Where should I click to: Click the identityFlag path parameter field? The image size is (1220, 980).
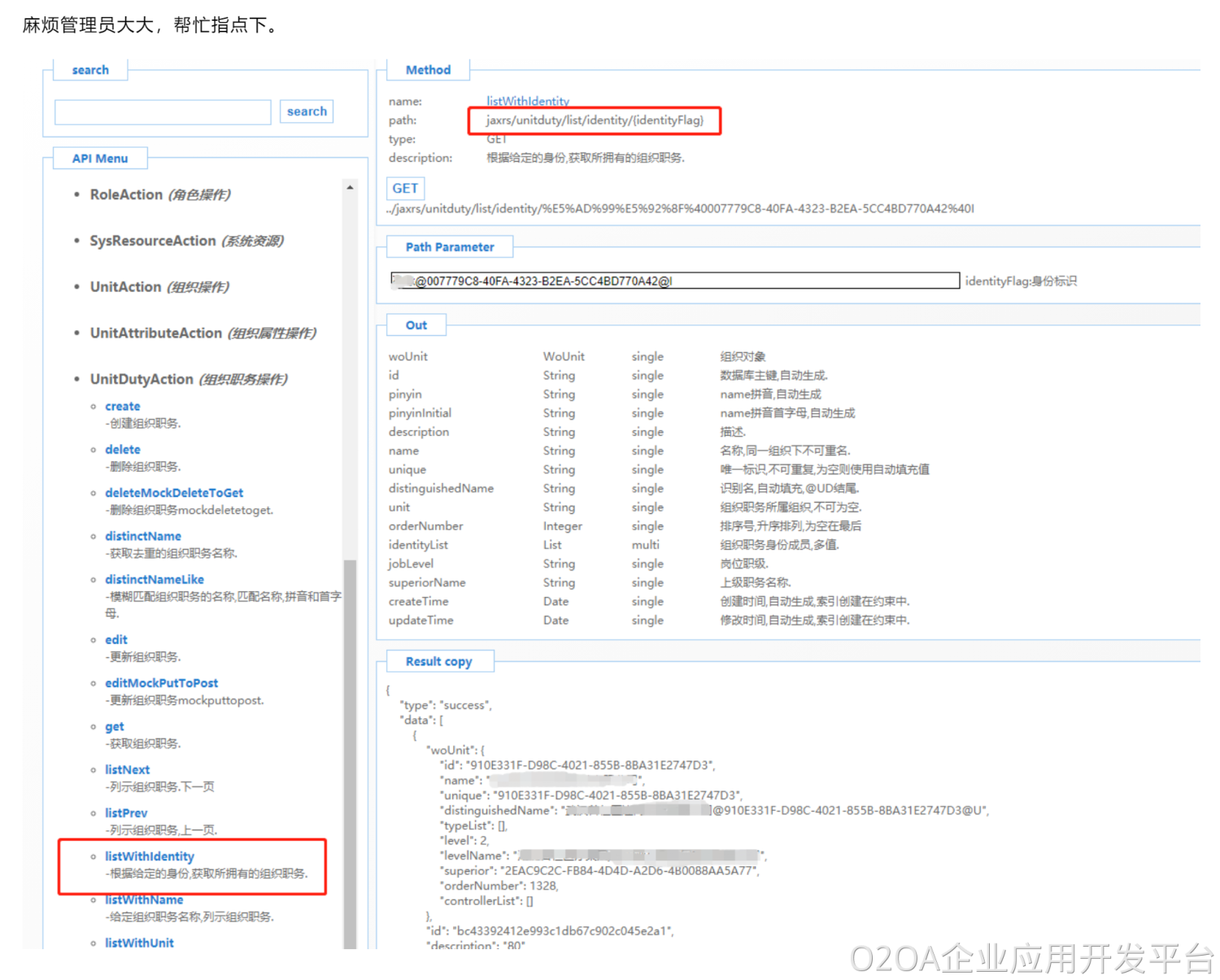click(x=674, y=281)
